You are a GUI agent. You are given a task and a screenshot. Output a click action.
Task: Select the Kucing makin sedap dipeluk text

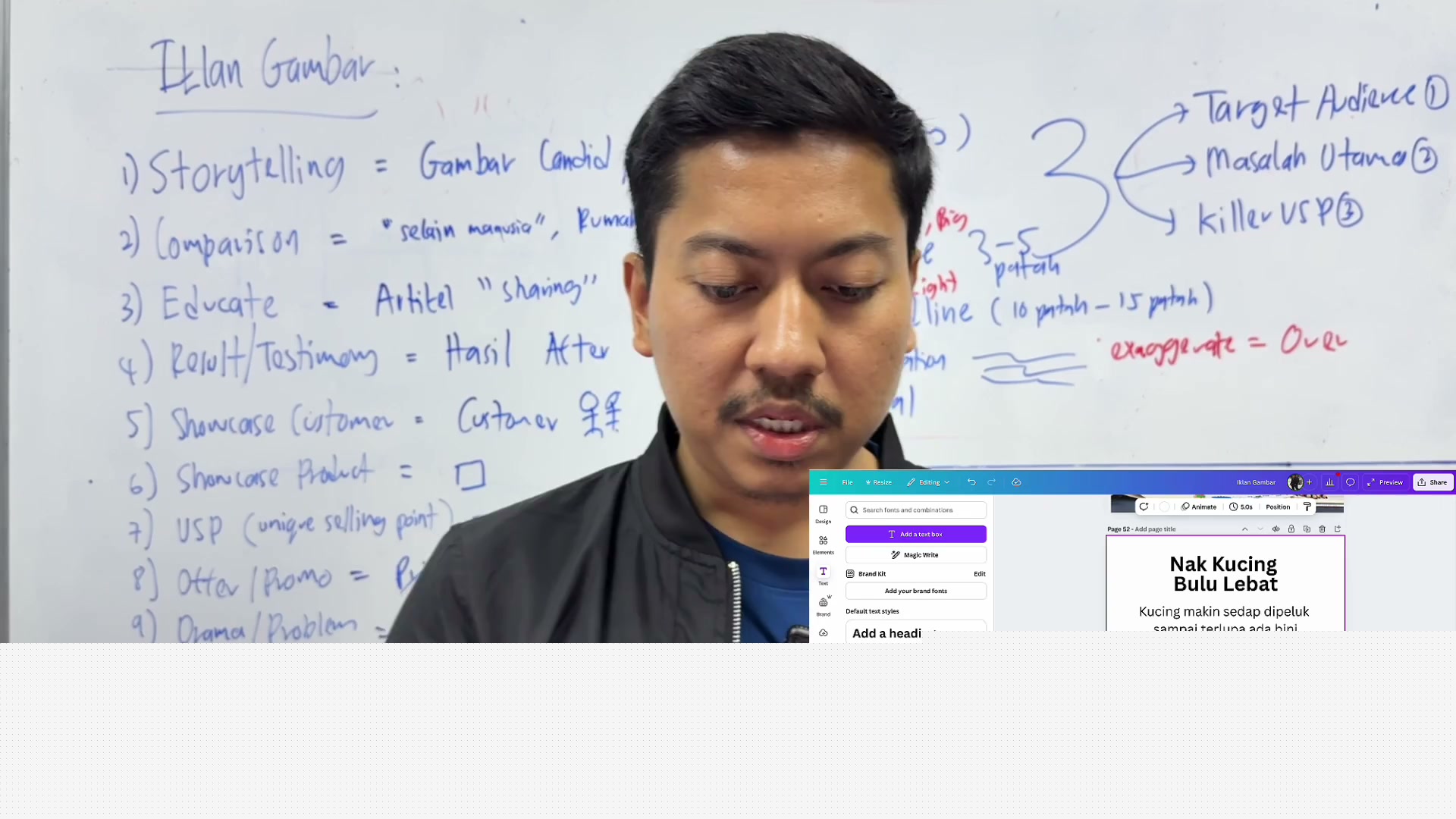pos(1224,612)
